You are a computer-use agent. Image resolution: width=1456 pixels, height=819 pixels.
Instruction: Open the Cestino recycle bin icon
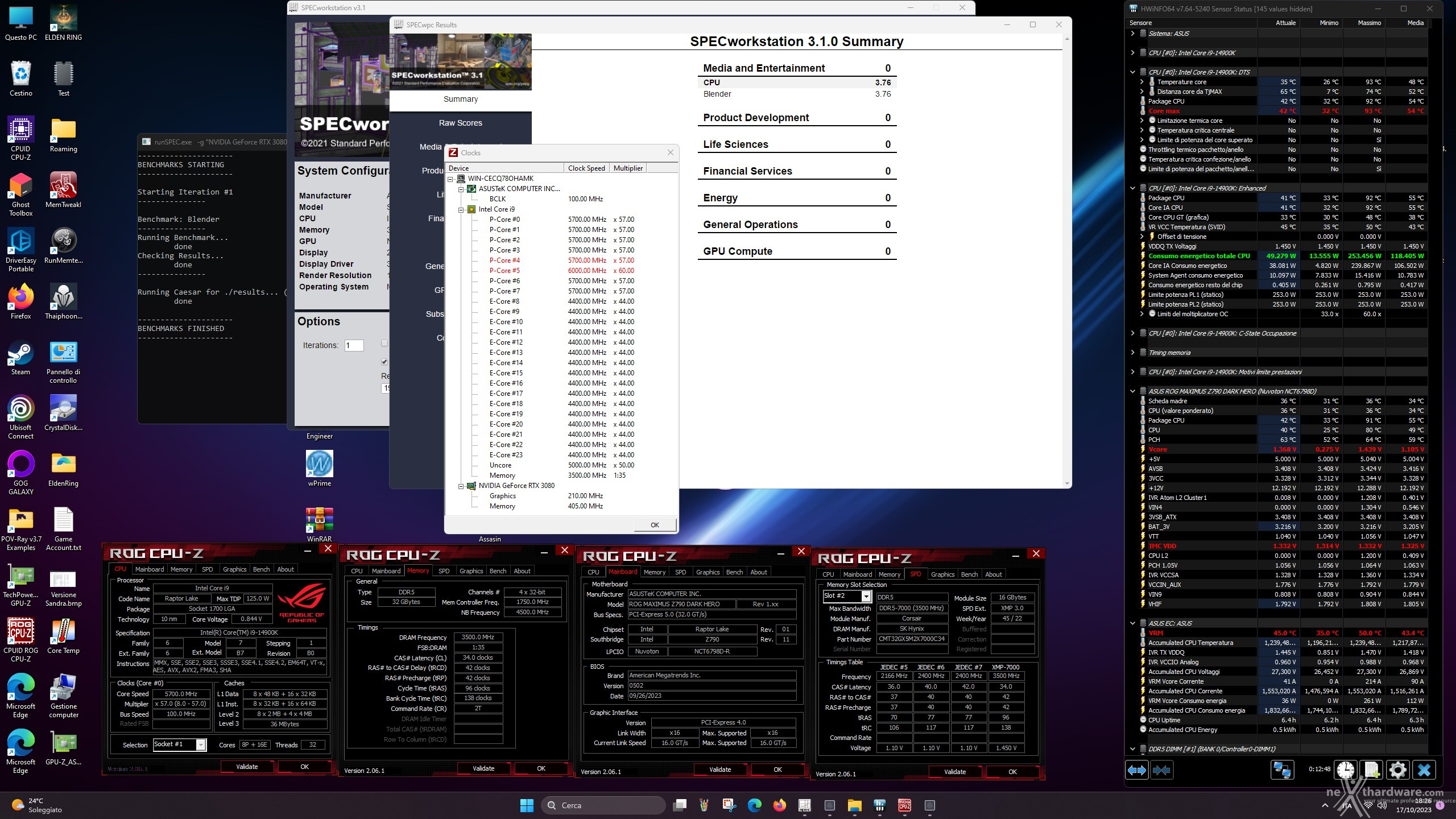tap(21, 78)
